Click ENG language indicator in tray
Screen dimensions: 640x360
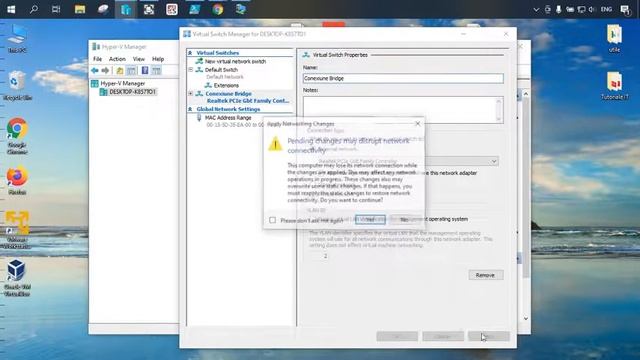point(607,9)
